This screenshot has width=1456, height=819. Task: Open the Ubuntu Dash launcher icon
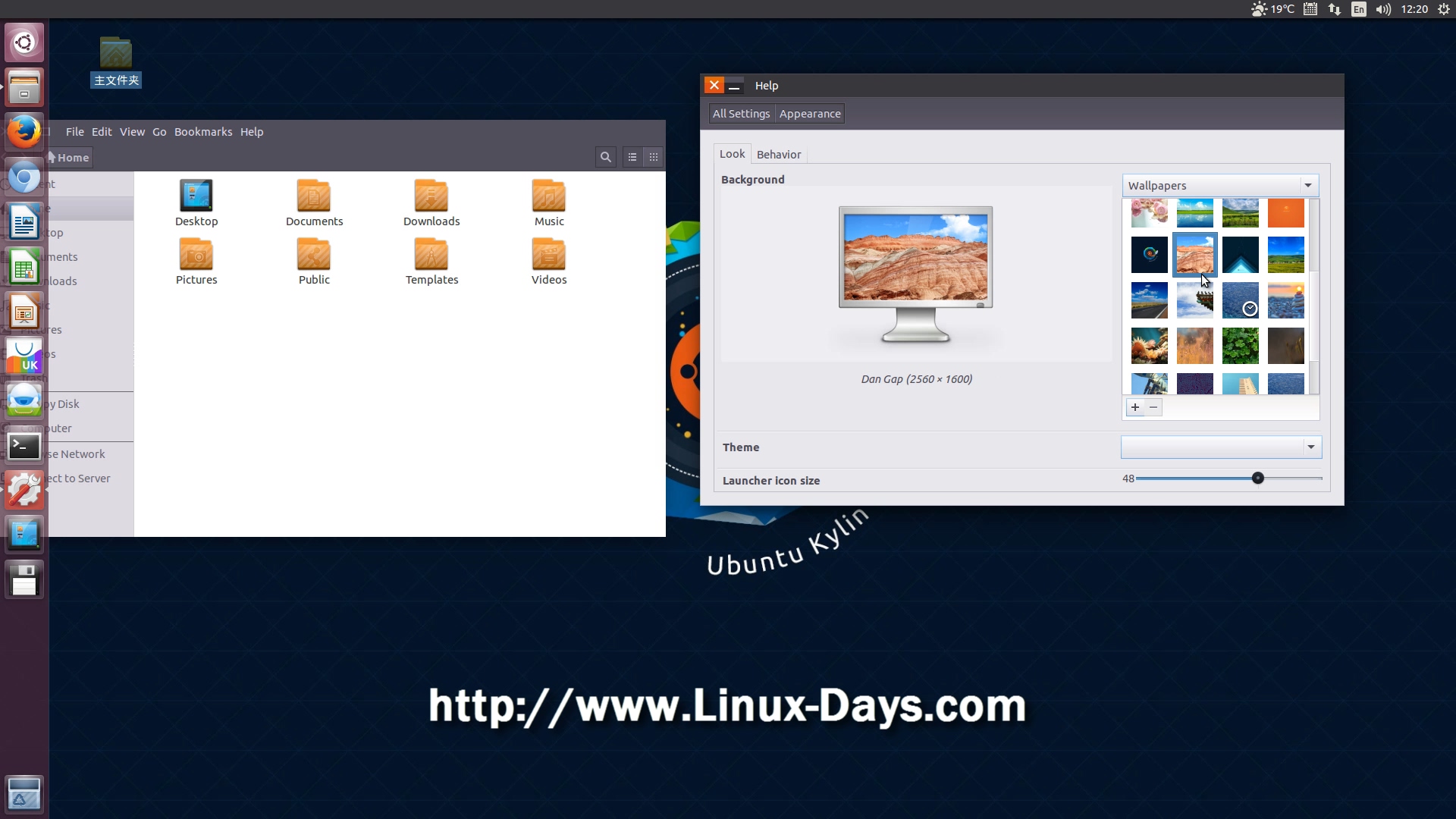(x=24, y=42)
